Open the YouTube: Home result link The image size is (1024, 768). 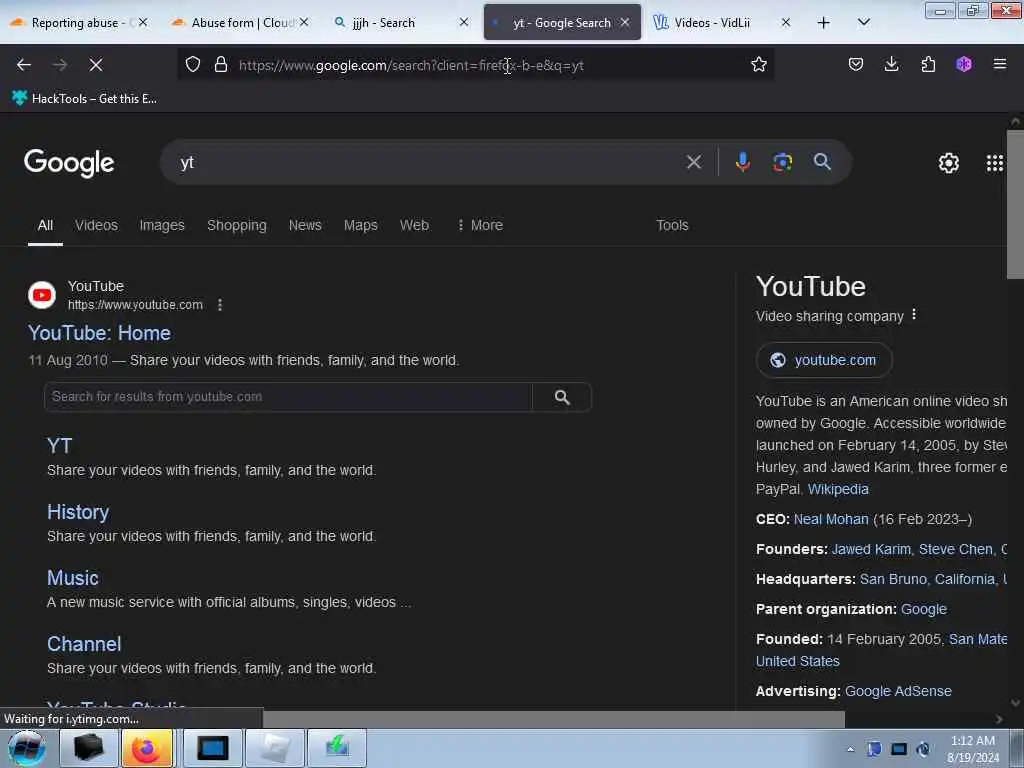(99, 333)
